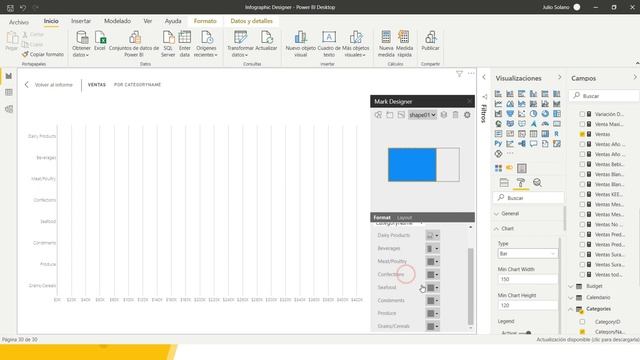
Task: Check the Venta Maxi... field checkbox
Action: pos(582,124)
